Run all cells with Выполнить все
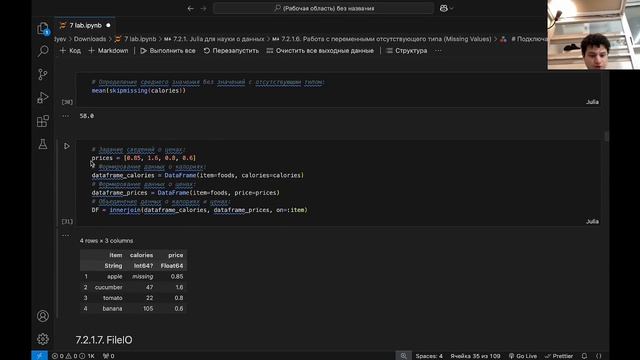Image resolution: width=640 pixels, height=360 pixels. 168,51
